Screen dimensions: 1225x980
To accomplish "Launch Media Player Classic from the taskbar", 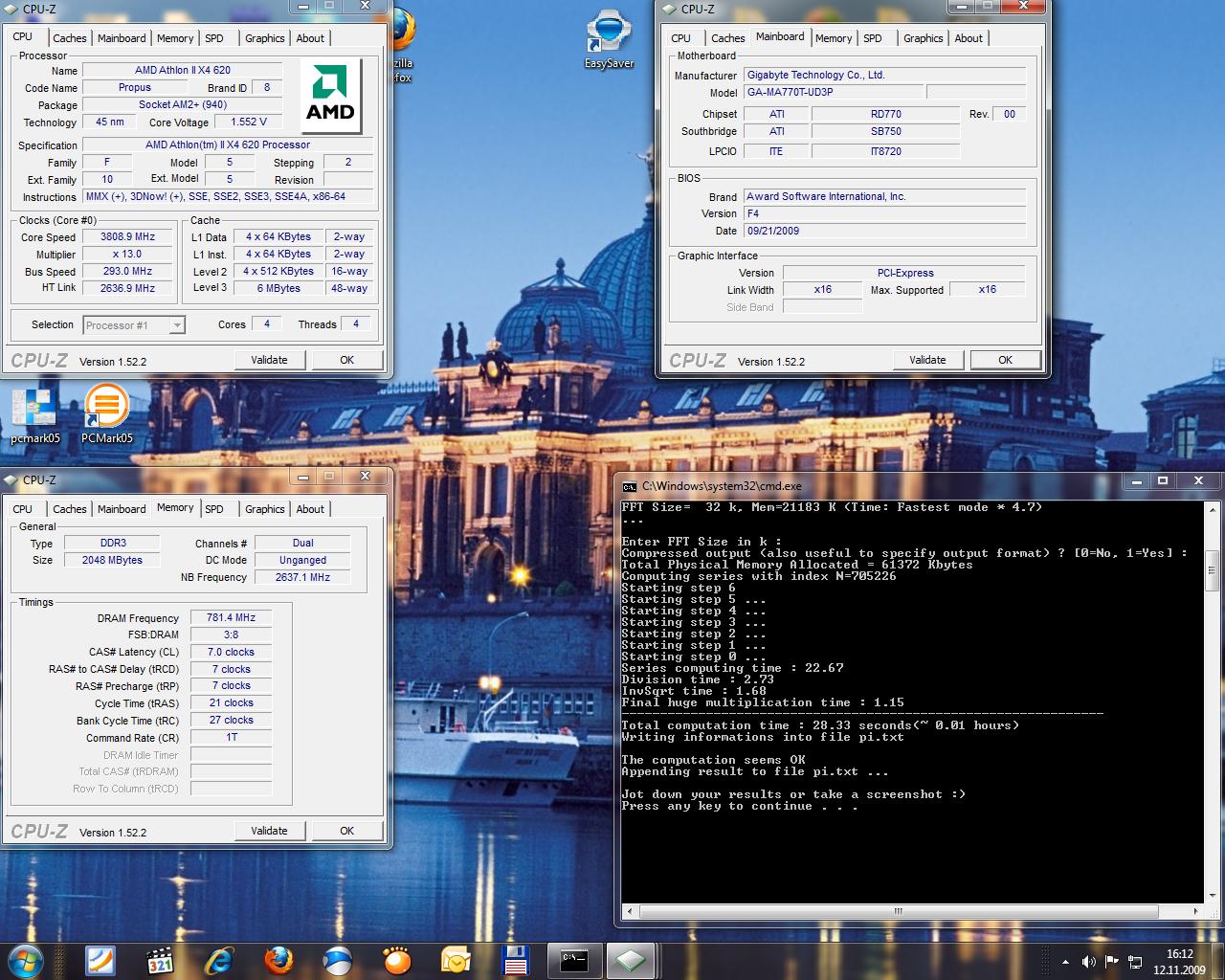I will (160, 960).
